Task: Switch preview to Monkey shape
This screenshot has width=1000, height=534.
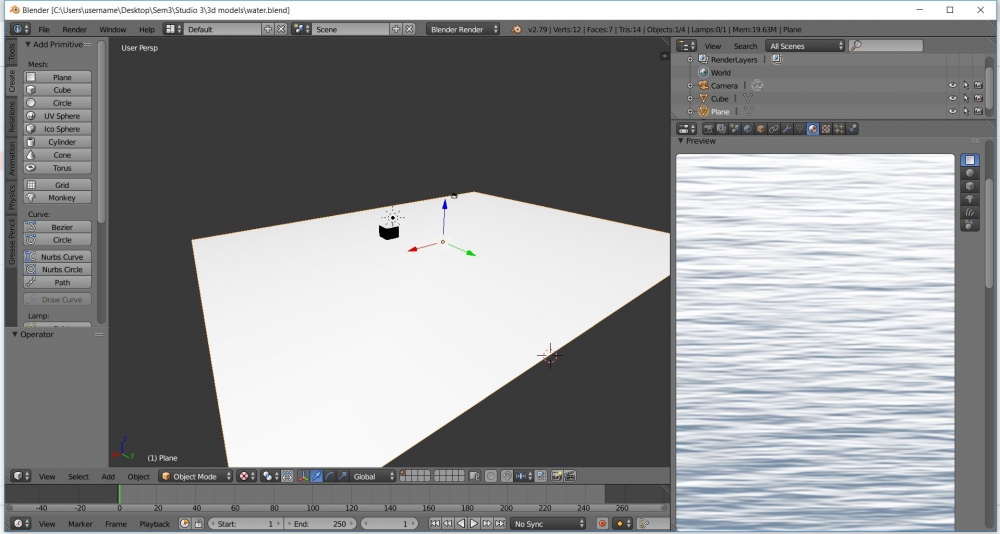Action: click(969, 199)
